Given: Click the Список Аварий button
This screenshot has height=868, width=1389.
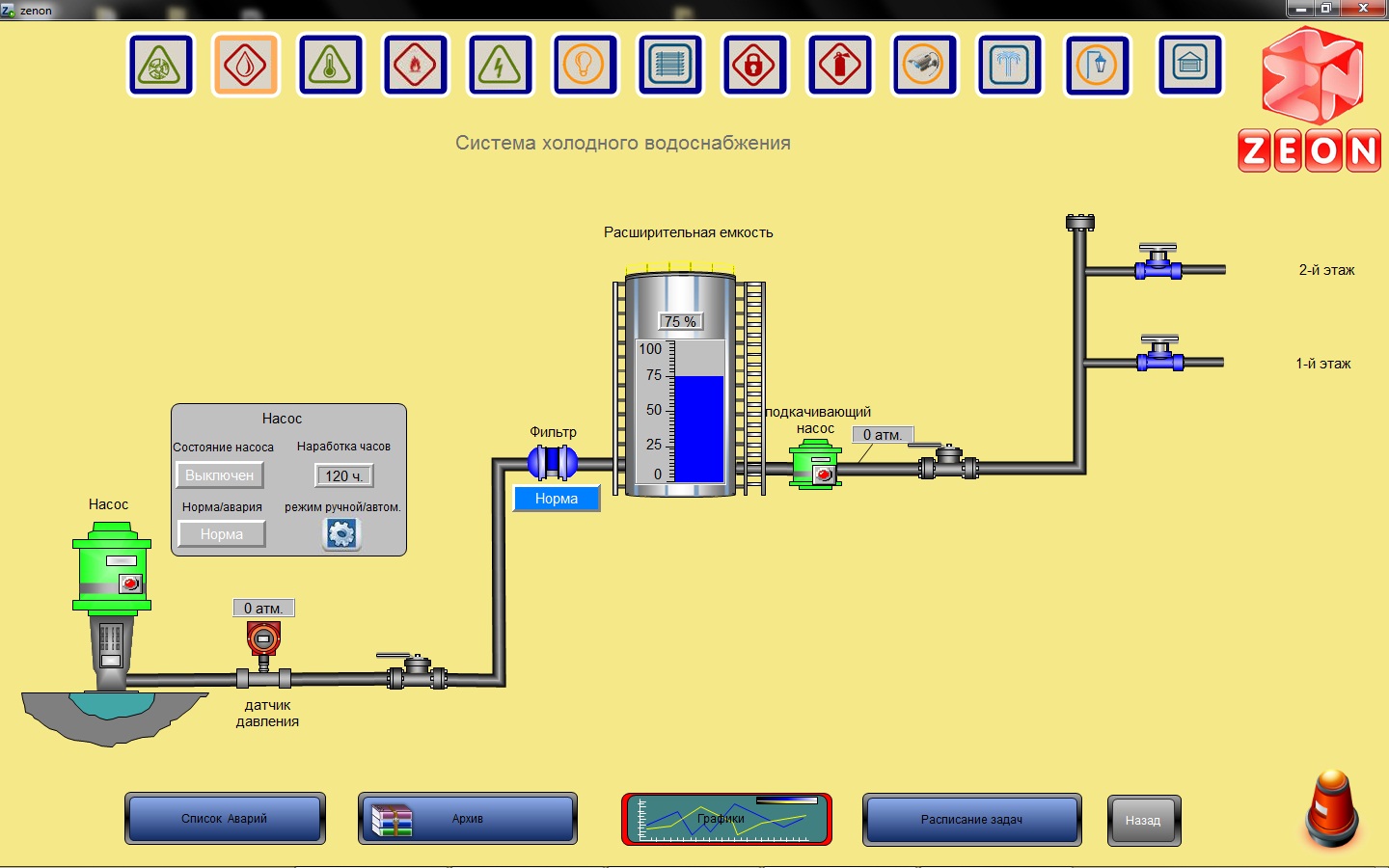Looking at the screenshot, I should (225, 819).
